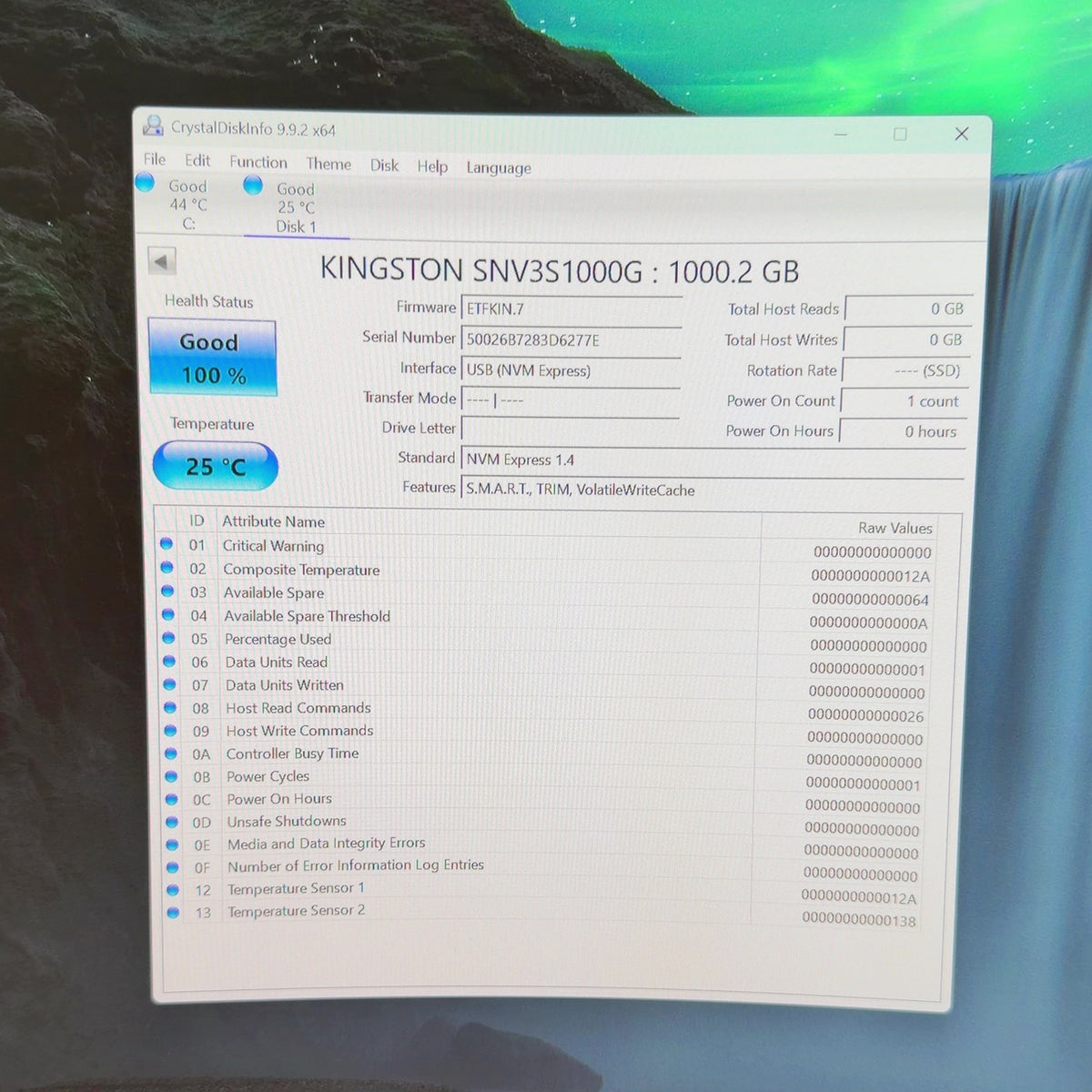The image size is (1092, 1092).
Task: Click the previous disk arrow button
Action: [x=161, y=262]
